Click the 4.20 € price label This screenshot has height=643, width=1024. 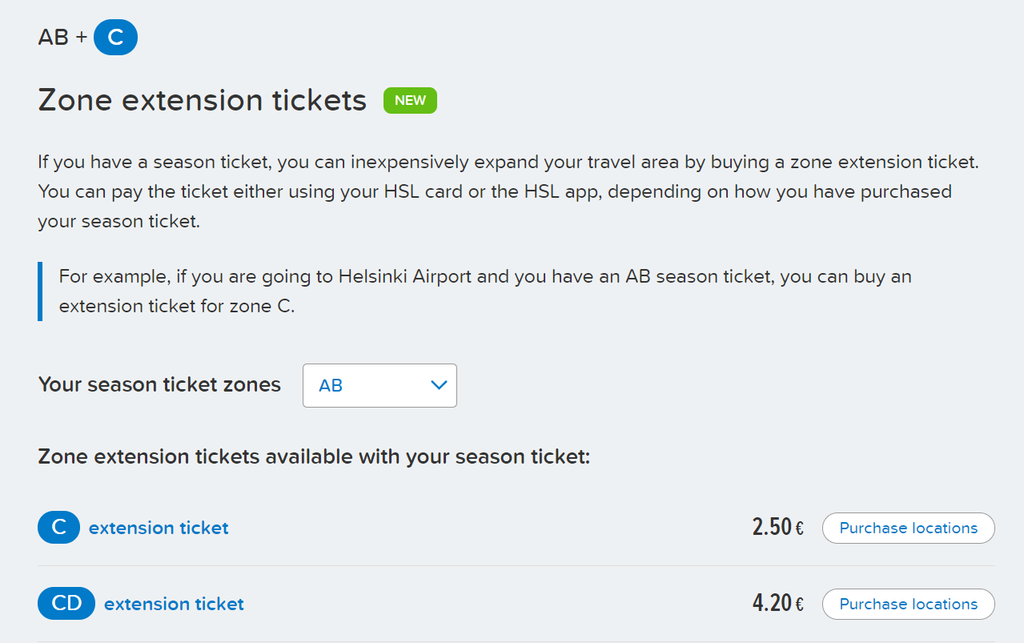[778, 603]
